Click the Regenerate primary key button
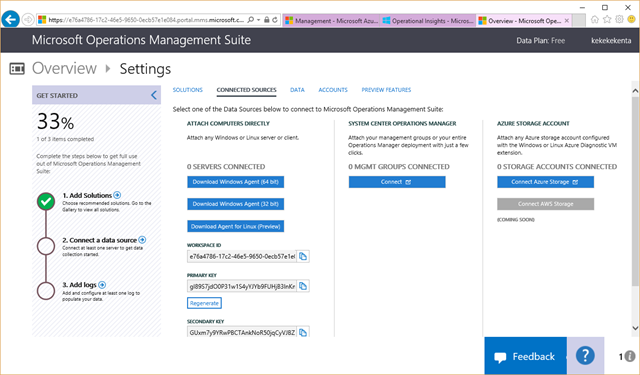Image resolution: width=640 pixels, height=375 pixels. click(204, 303)
